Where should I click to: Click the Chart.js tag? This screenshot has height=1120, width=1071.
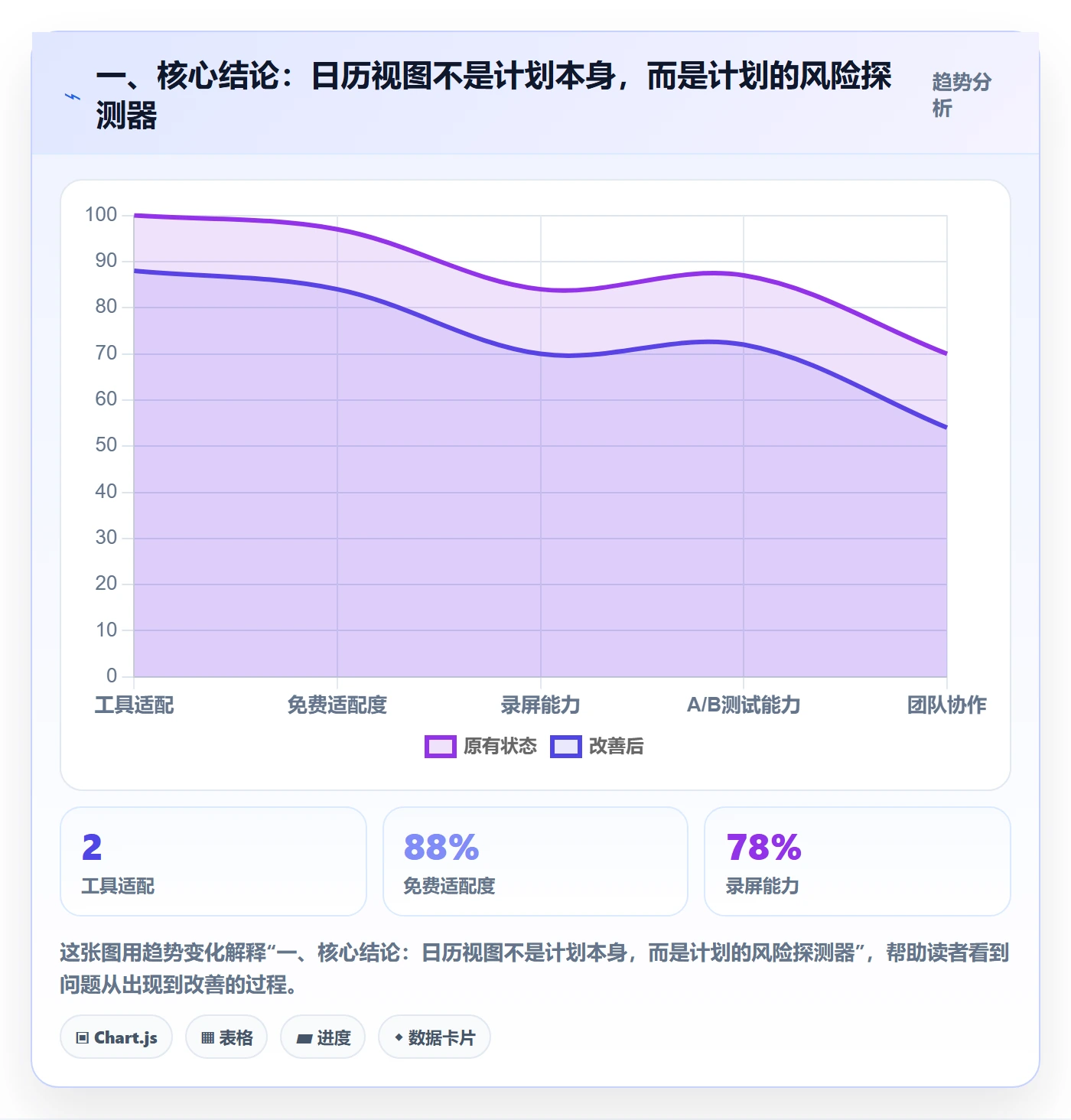[x=116, y=1037]
